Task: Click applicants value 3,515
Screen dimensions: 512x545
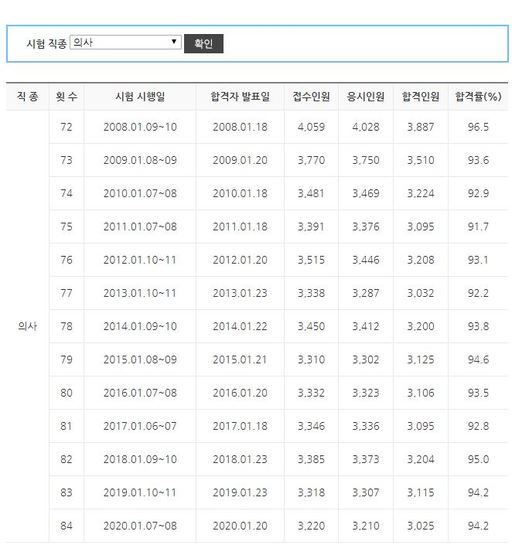Action: (x=311, y=260)
